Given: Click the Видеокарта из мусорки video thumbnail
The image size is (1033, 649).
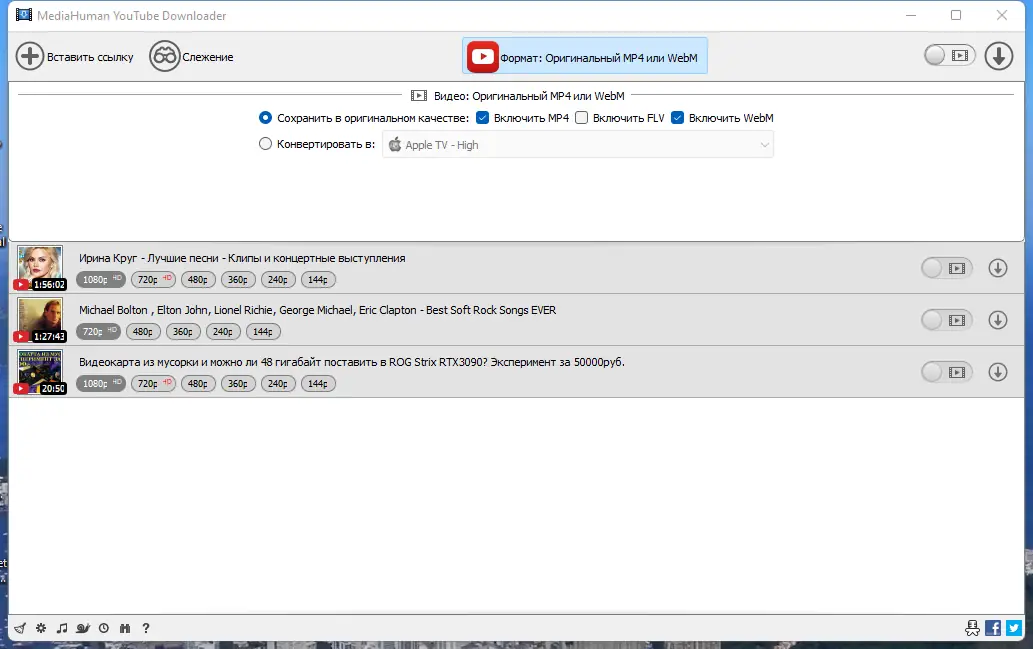Looking at the screenshot, I should 40,371.
